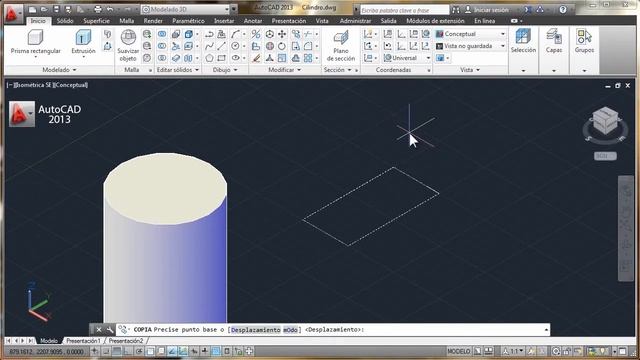Click the [Isométrica SE] viewport view control
Screen dimensions: 640x360
(34, 85)
